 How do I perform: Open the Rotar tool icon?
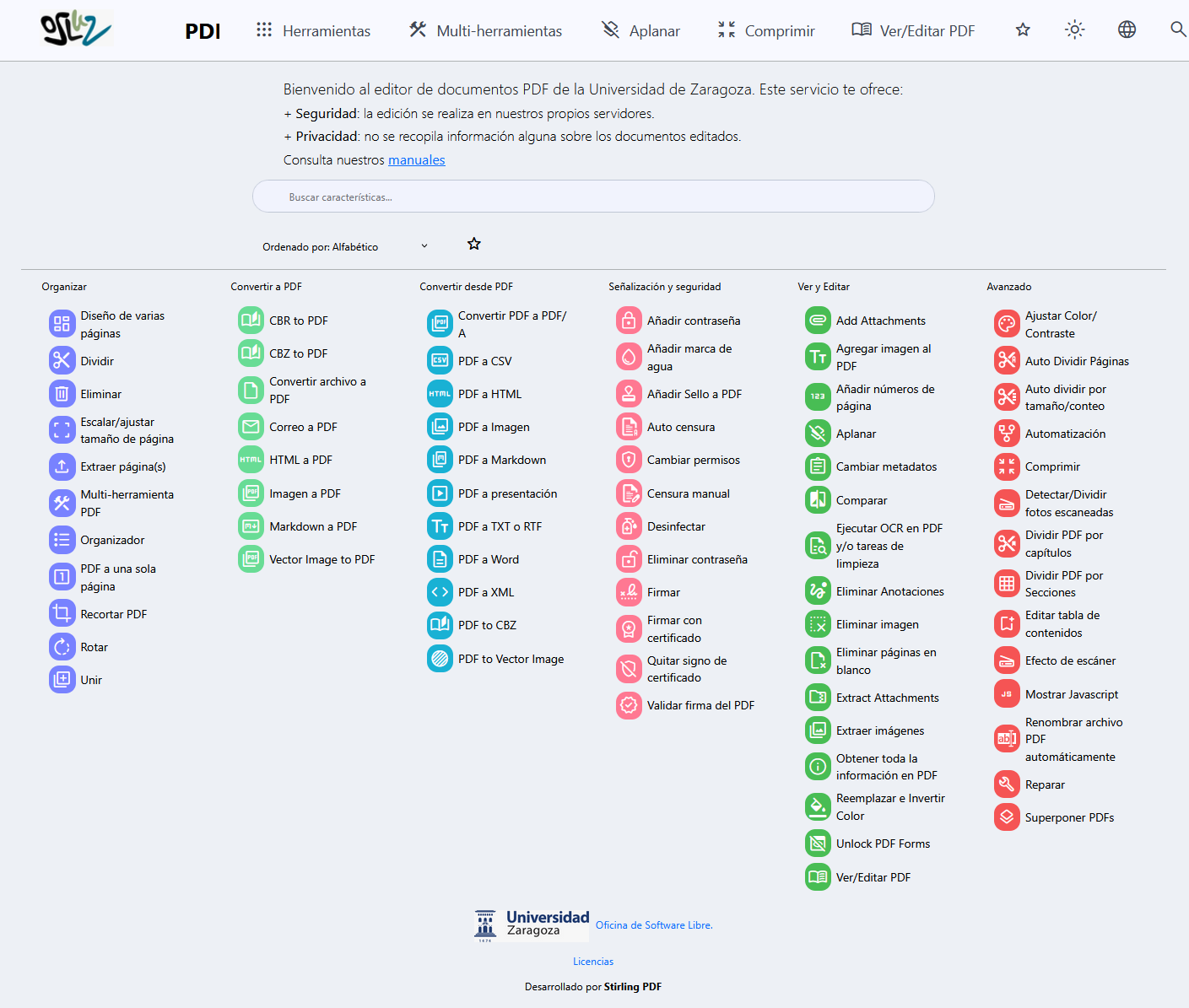pyautogui.click(x=62, y=647)
